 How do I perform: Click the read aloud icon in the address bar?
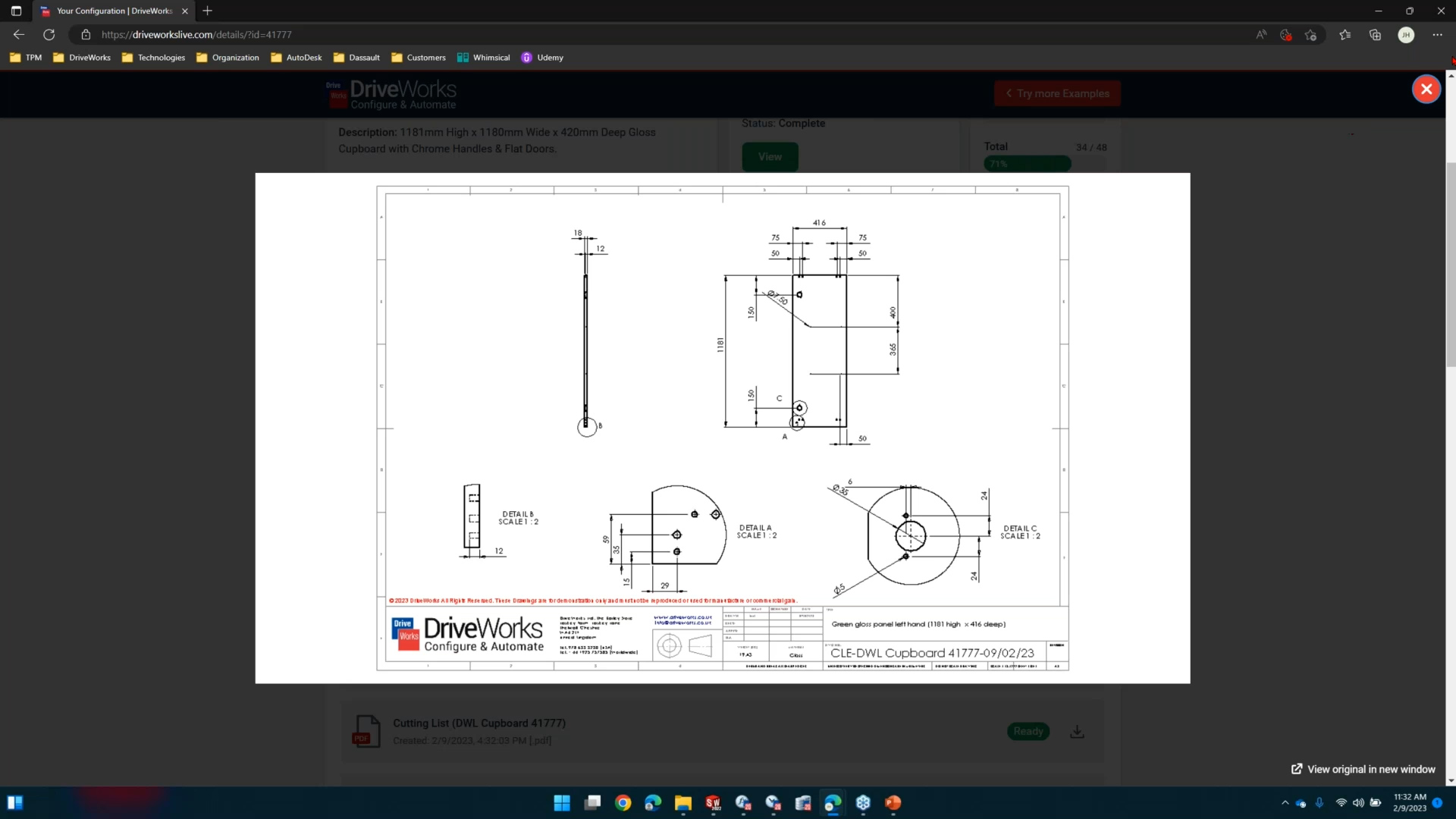click(1260, 34)
